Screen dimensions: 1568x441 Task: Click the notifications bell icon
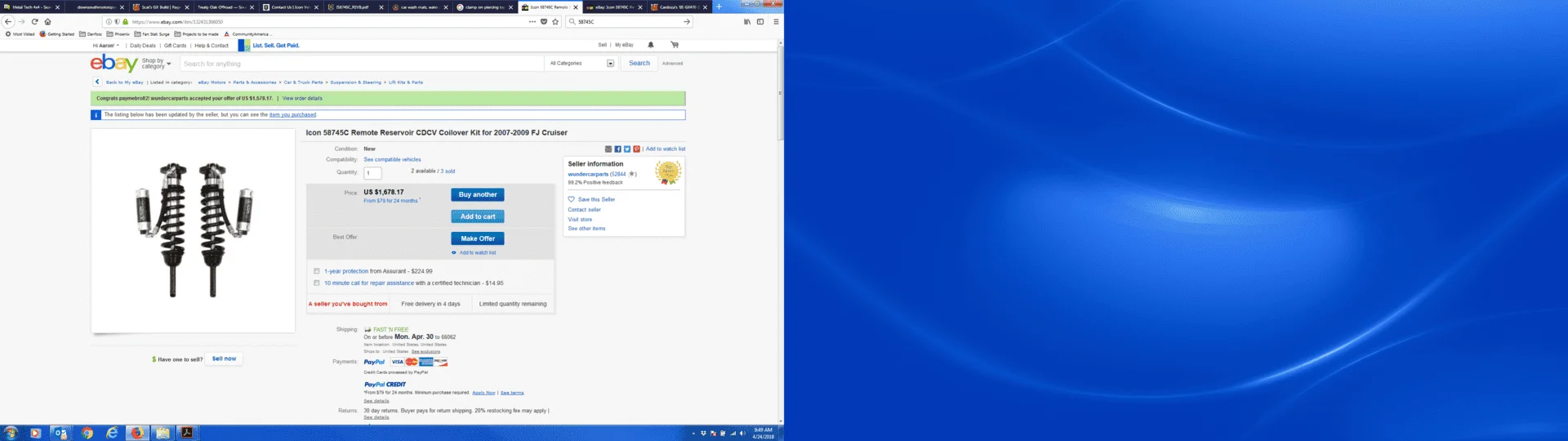pos(651,45)
